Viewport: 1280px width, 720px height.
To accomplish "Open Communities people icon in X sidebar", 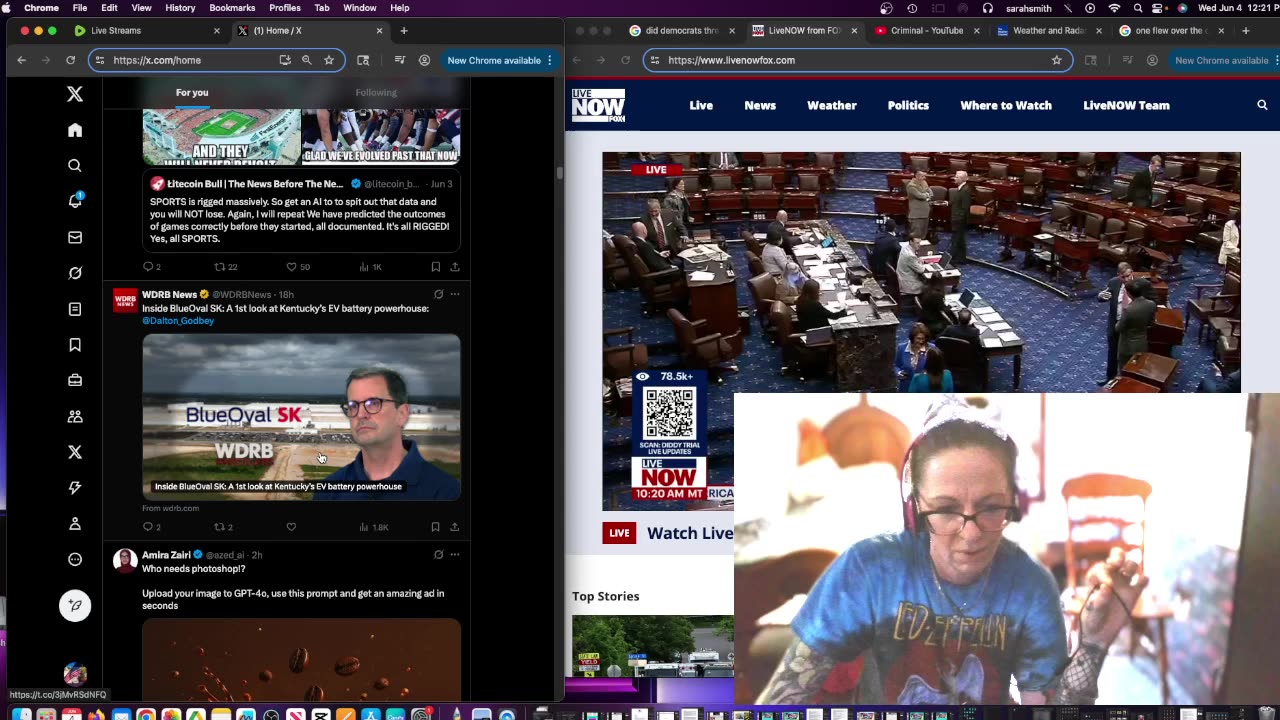I will (75, 416).
